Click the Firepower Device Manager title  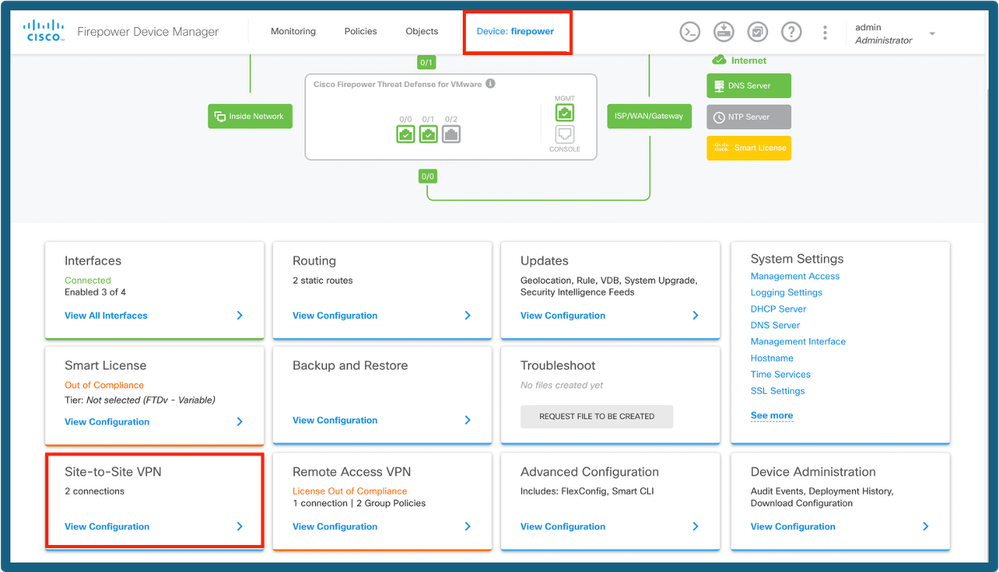(148, 32)
